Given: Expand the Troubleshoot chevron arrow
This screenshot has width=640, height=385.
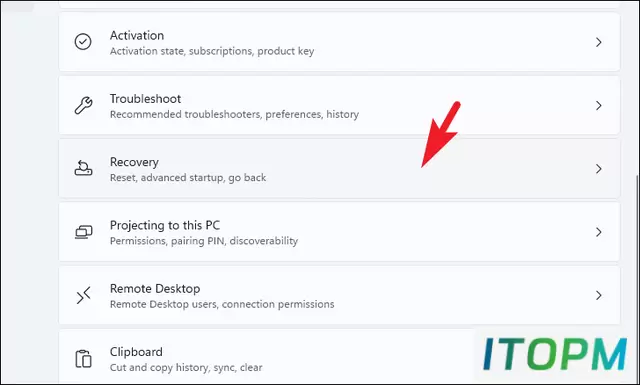Looking at the screenshot, I should 598,105.
